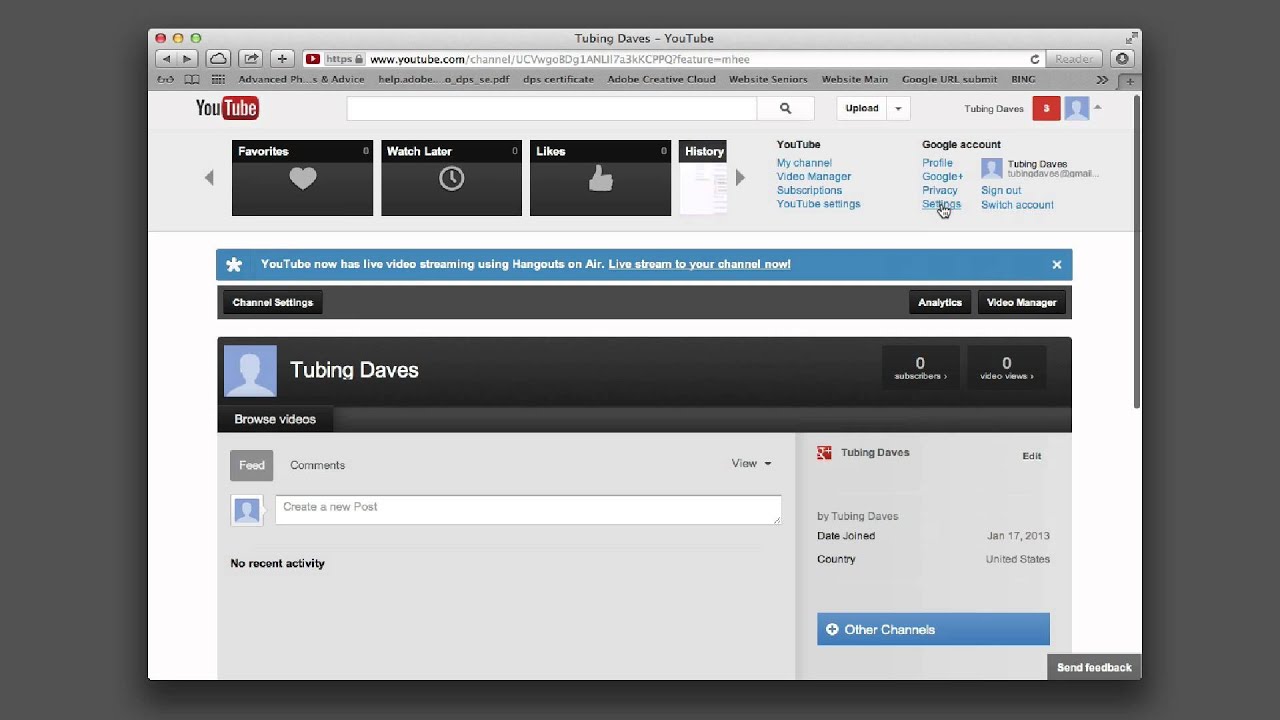Open the Google URL submit bookmark
1280x720 pixels.
[949, 79]
